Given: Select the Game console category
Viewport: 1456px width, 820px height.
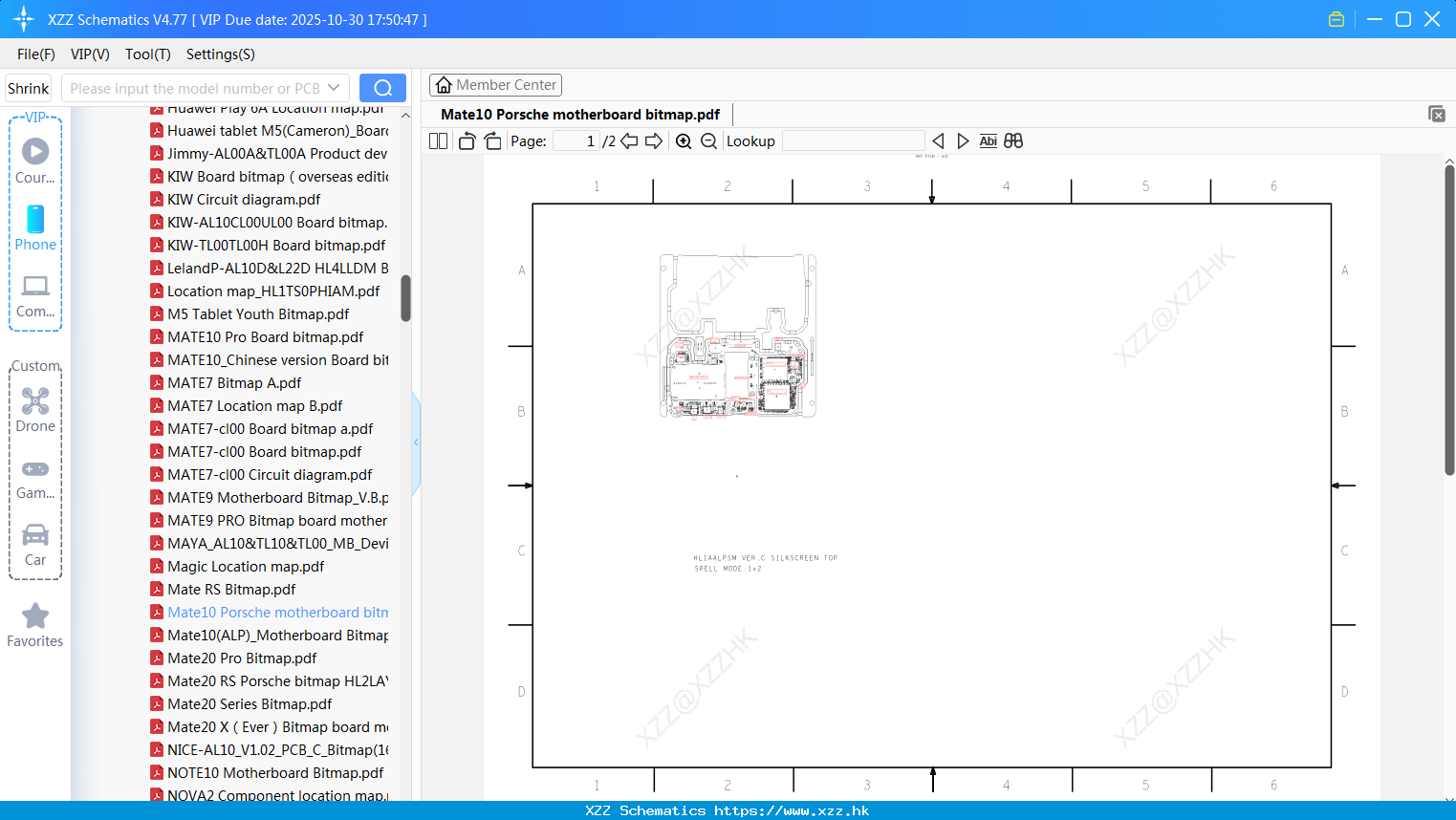Looking at the screenshot, I should pos(35,479).
